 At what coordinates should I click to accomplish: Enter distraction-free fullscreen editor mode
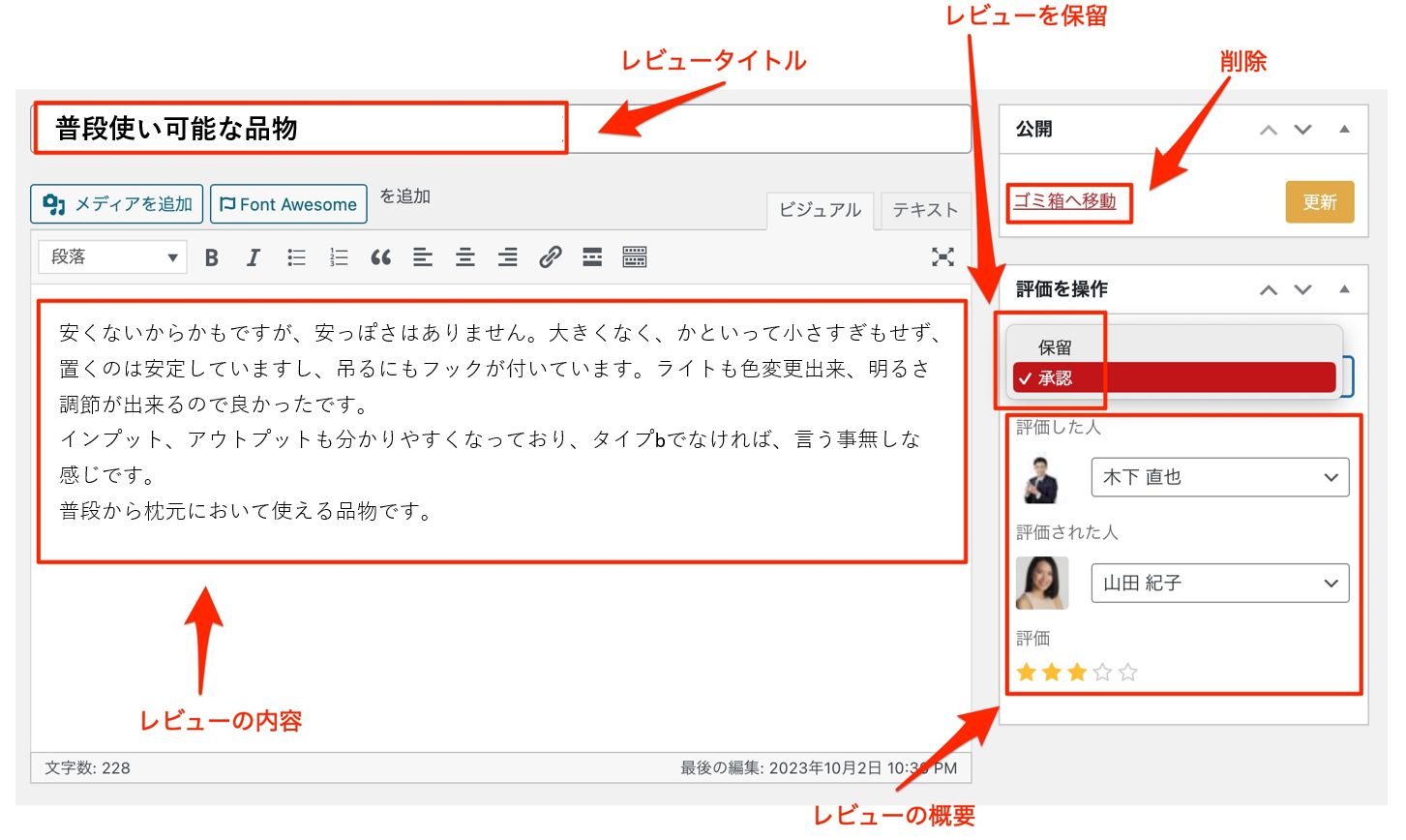942,256
